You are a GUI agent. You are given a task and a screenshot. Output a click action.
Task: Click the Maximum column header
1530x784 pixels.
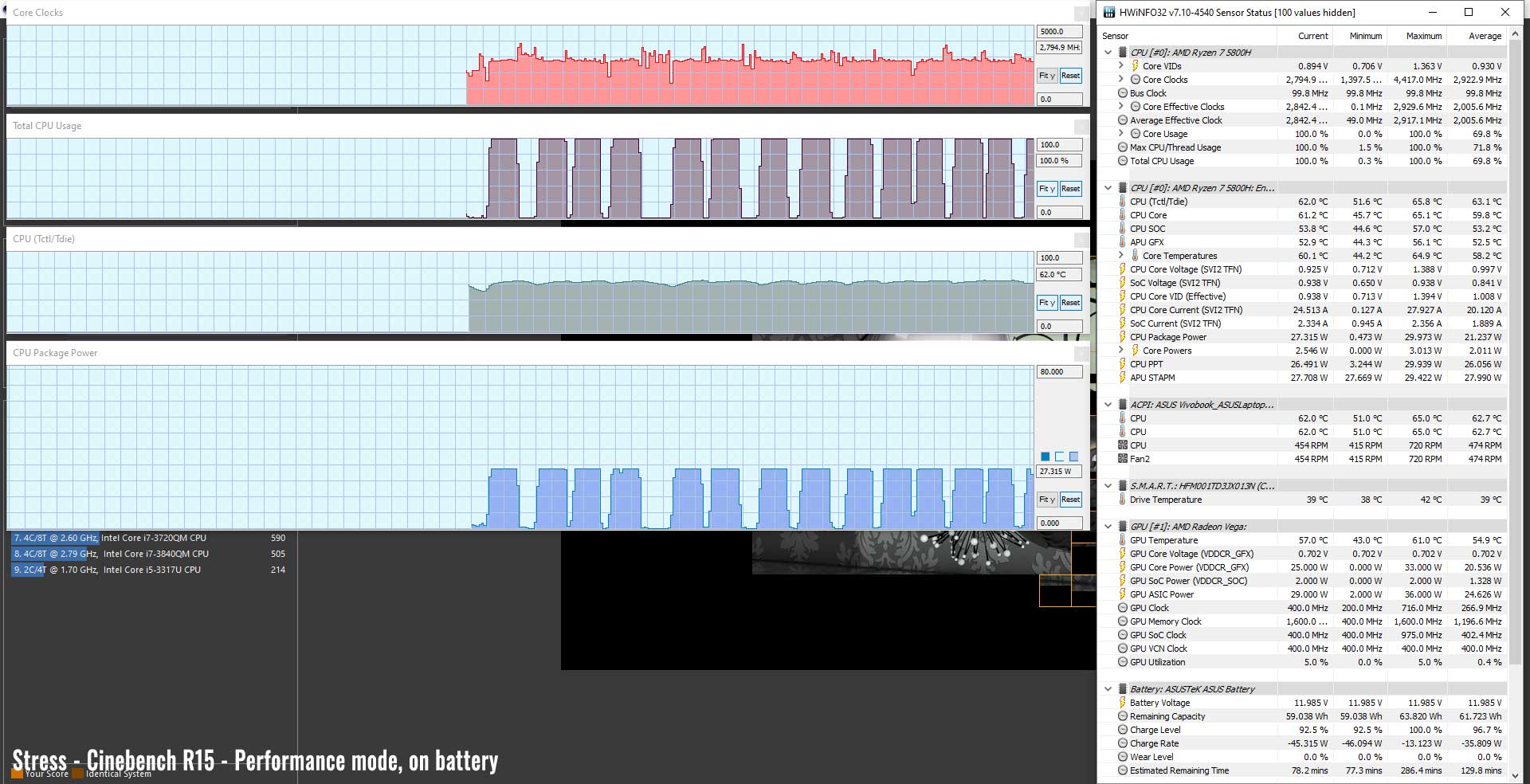(x=1423, y=36)
